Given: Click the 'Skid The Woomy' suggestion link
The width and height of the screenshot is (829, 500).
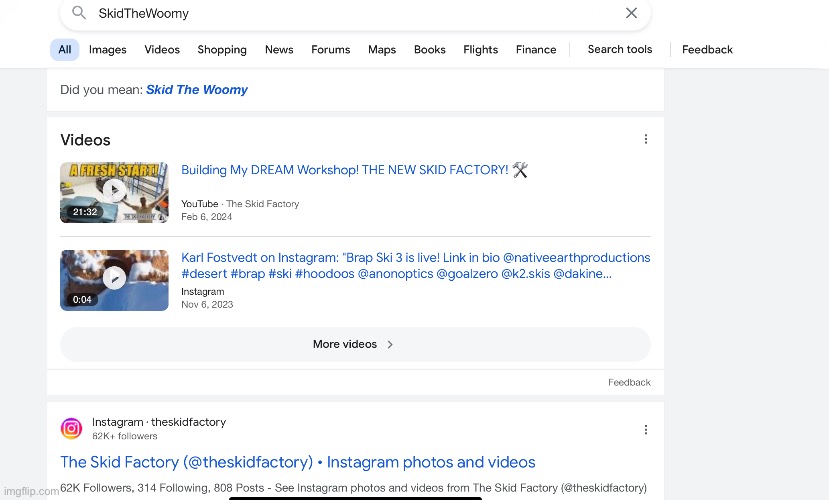Looking at the screenshot, I should click(197, 89).
